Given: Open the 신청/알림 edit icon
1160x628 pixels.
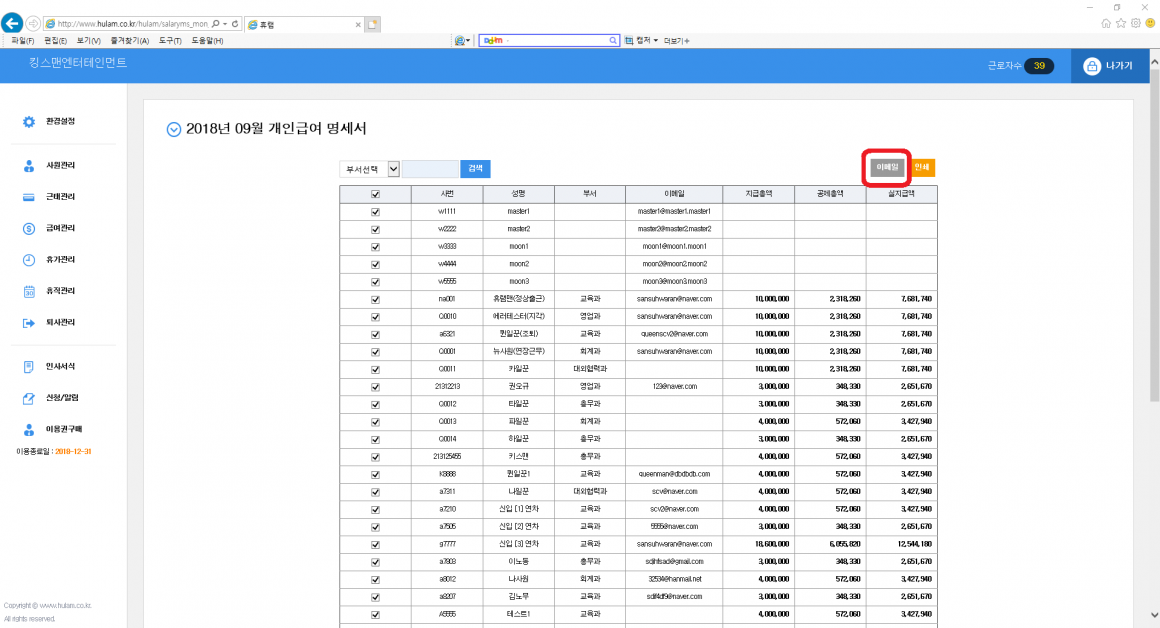Looking at the screenshot, I should 29,398.
